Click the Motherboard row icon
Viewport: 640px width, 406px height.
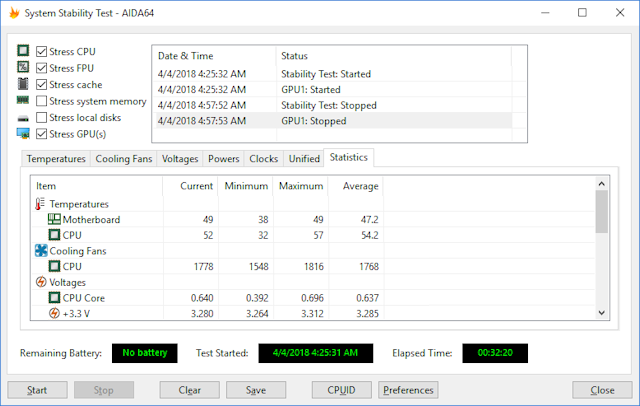pos(54,219)
